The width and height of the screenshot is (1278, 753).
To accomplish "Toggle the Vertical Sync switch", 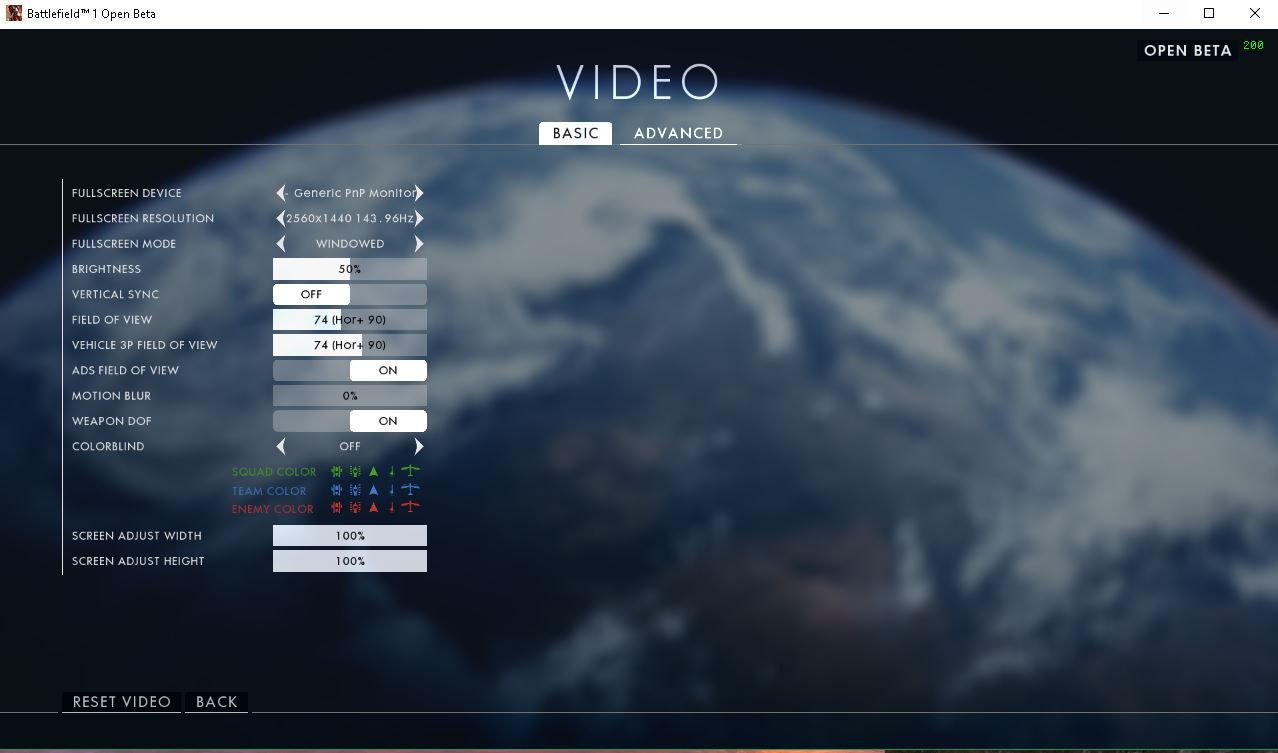I will 350,294.
